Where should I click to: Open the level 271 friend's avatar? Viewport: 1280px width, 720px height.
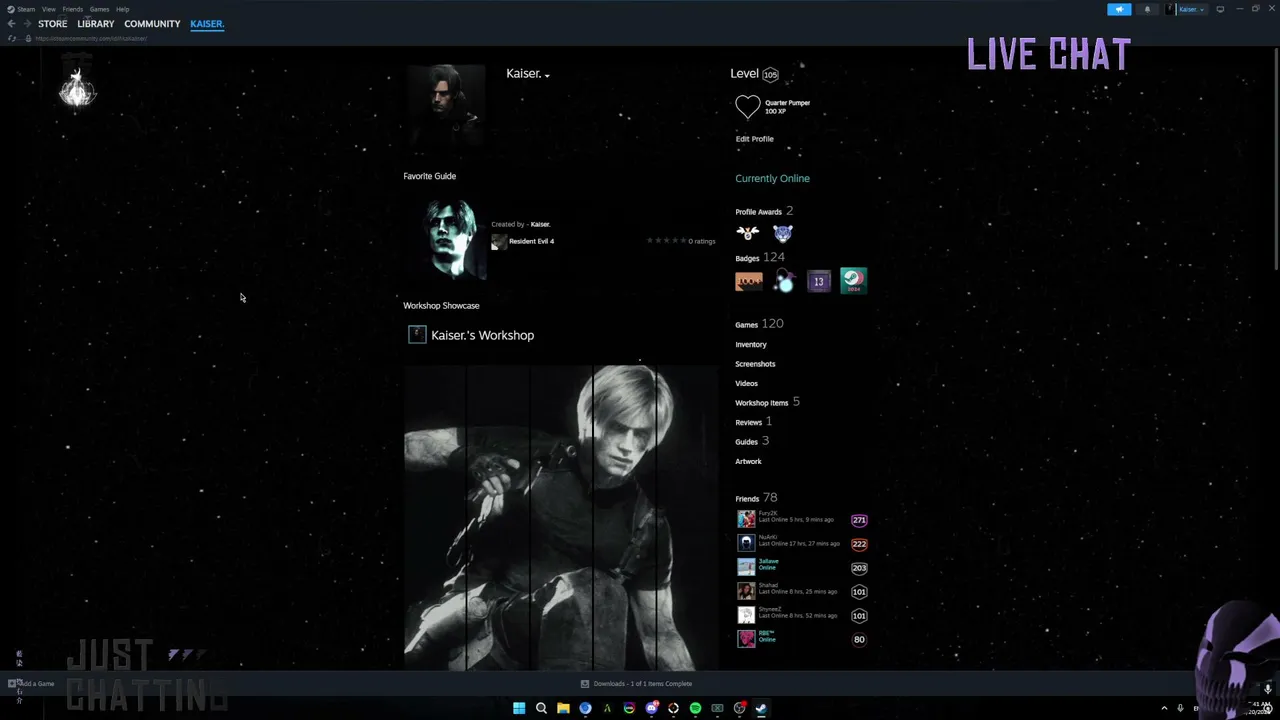(746, 520)
